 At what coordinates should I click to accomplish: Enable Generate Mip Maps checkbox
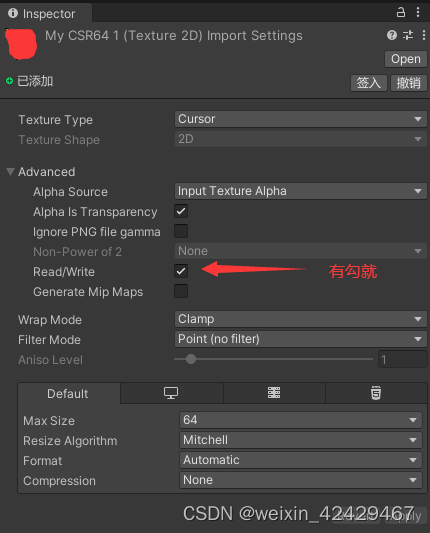181,291
